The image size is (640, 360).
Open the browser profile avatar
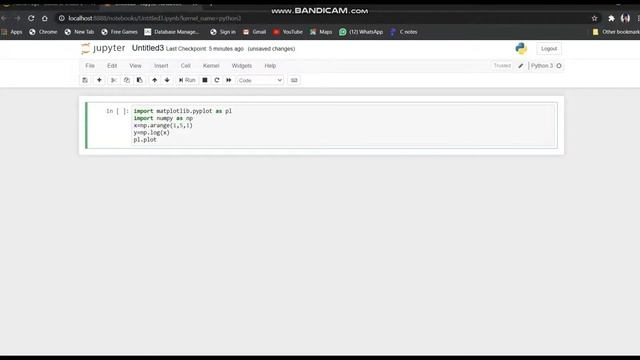point(625,18)
